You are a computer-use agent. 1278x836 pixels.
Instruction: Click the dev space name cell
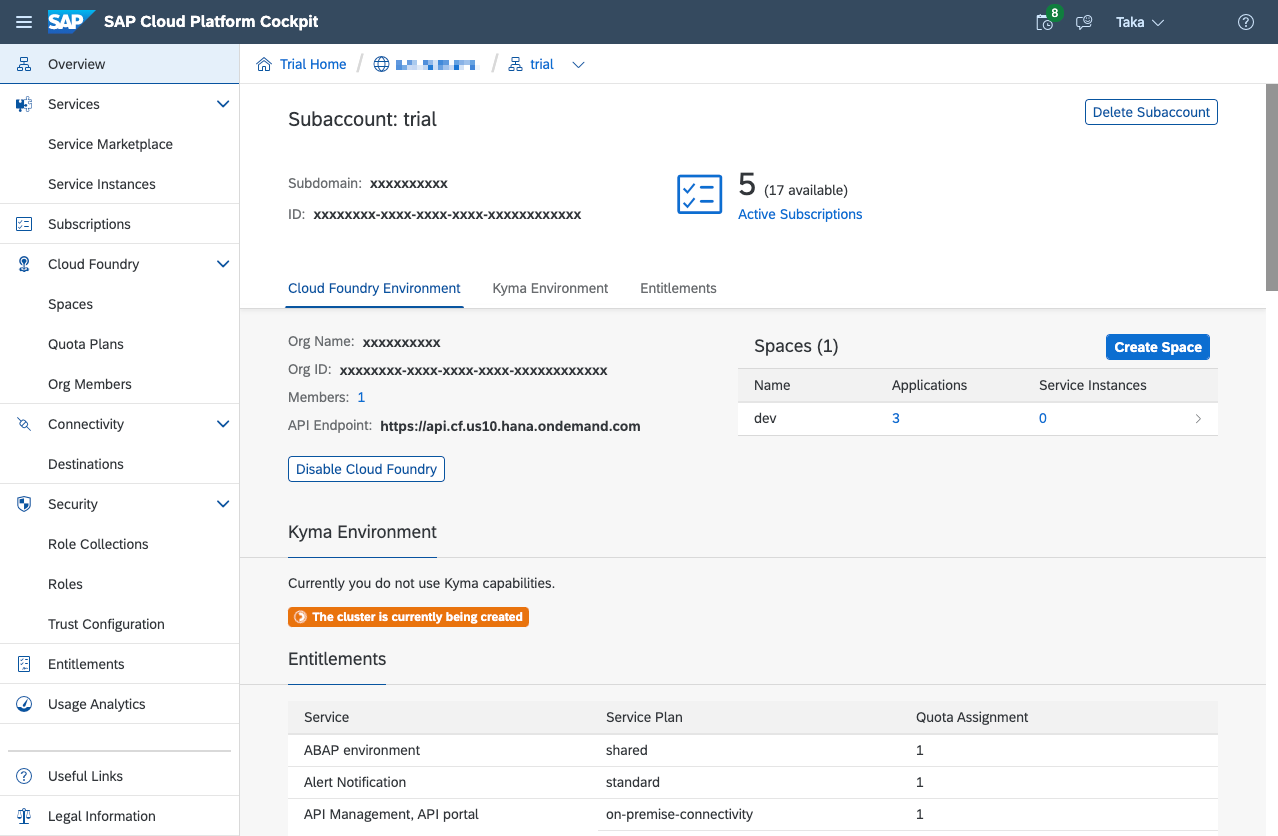(x=765, y=419)
